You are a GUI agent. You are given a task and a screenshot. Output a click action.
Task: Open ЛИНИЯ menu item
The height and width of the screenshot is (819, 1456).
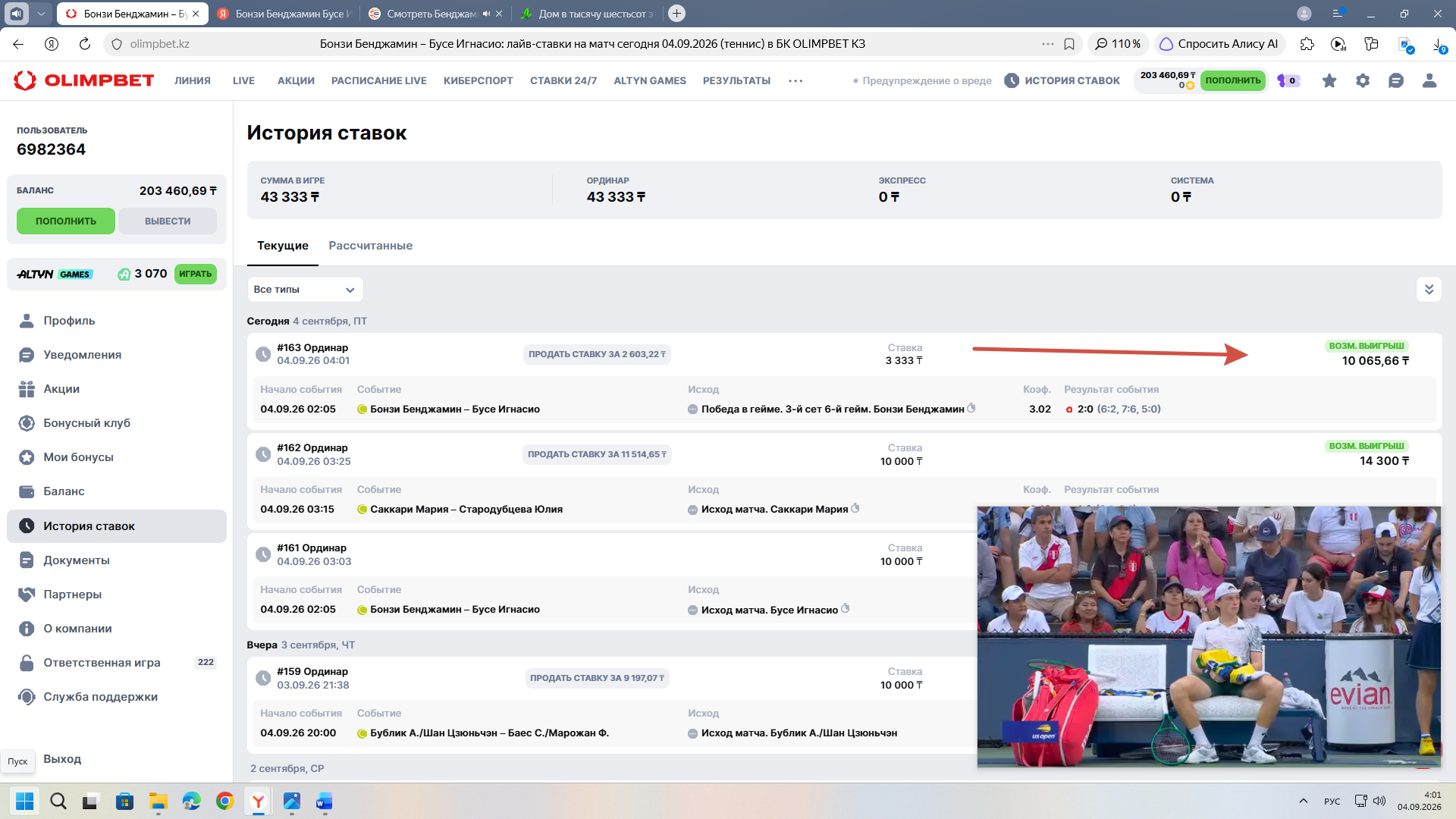click(193, 80)
